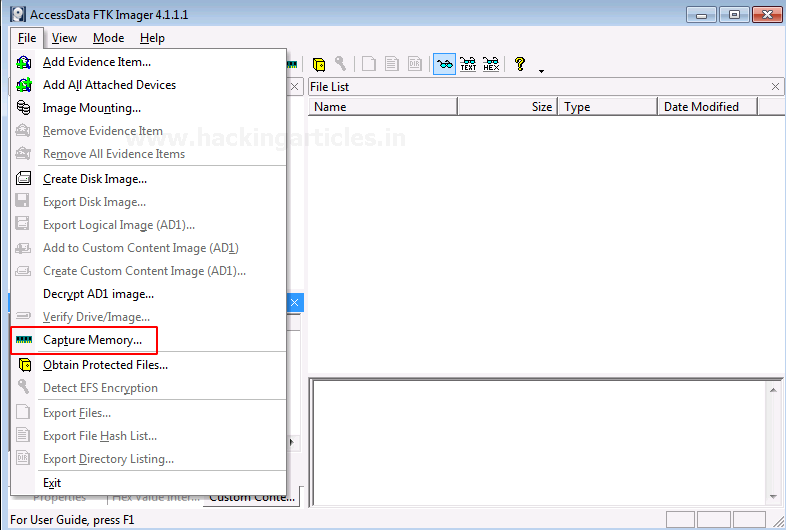Open the View menu
This screenshot has height=530, width=786.
tap(64, 38)
